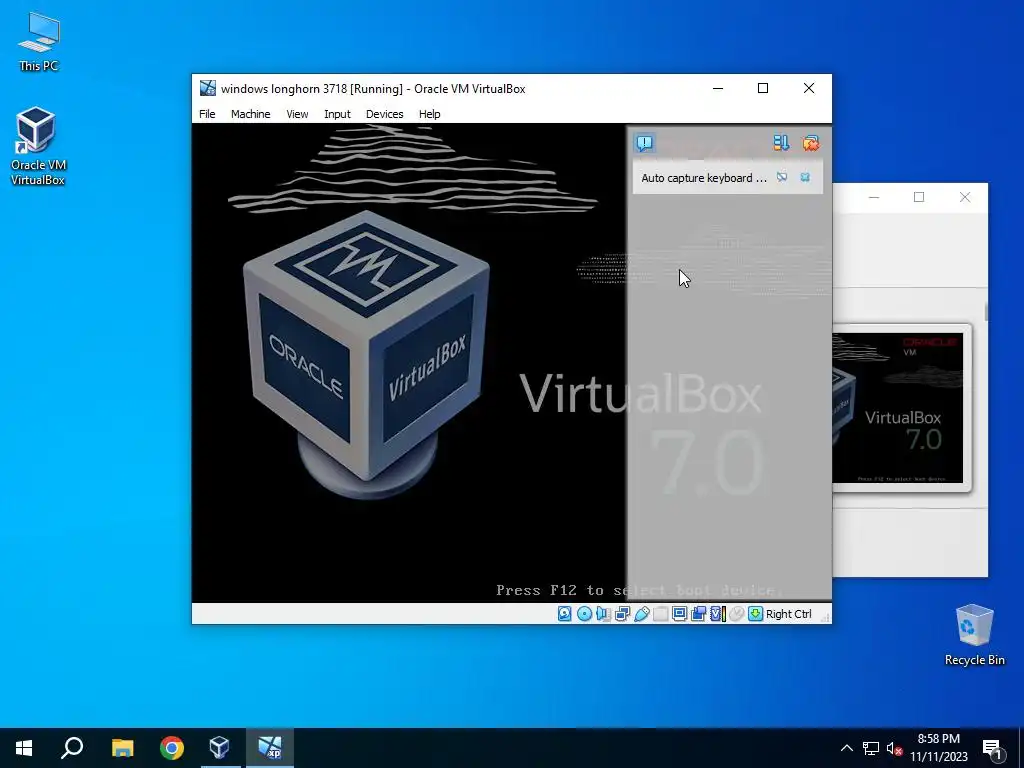Click the optical disc status icon
The image size is (1024, 768).
(x=584, y=614)
